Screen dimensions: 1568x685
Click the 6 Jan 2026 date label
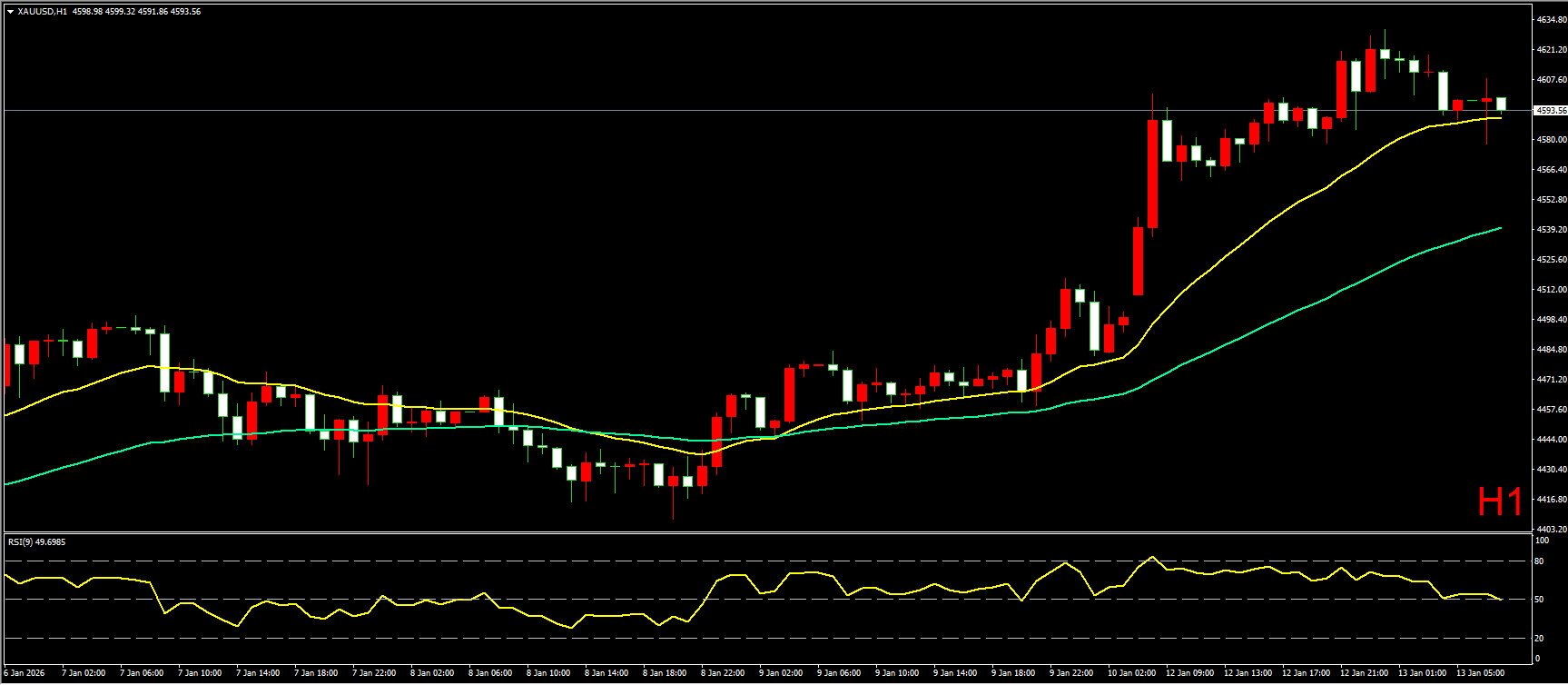25,673
